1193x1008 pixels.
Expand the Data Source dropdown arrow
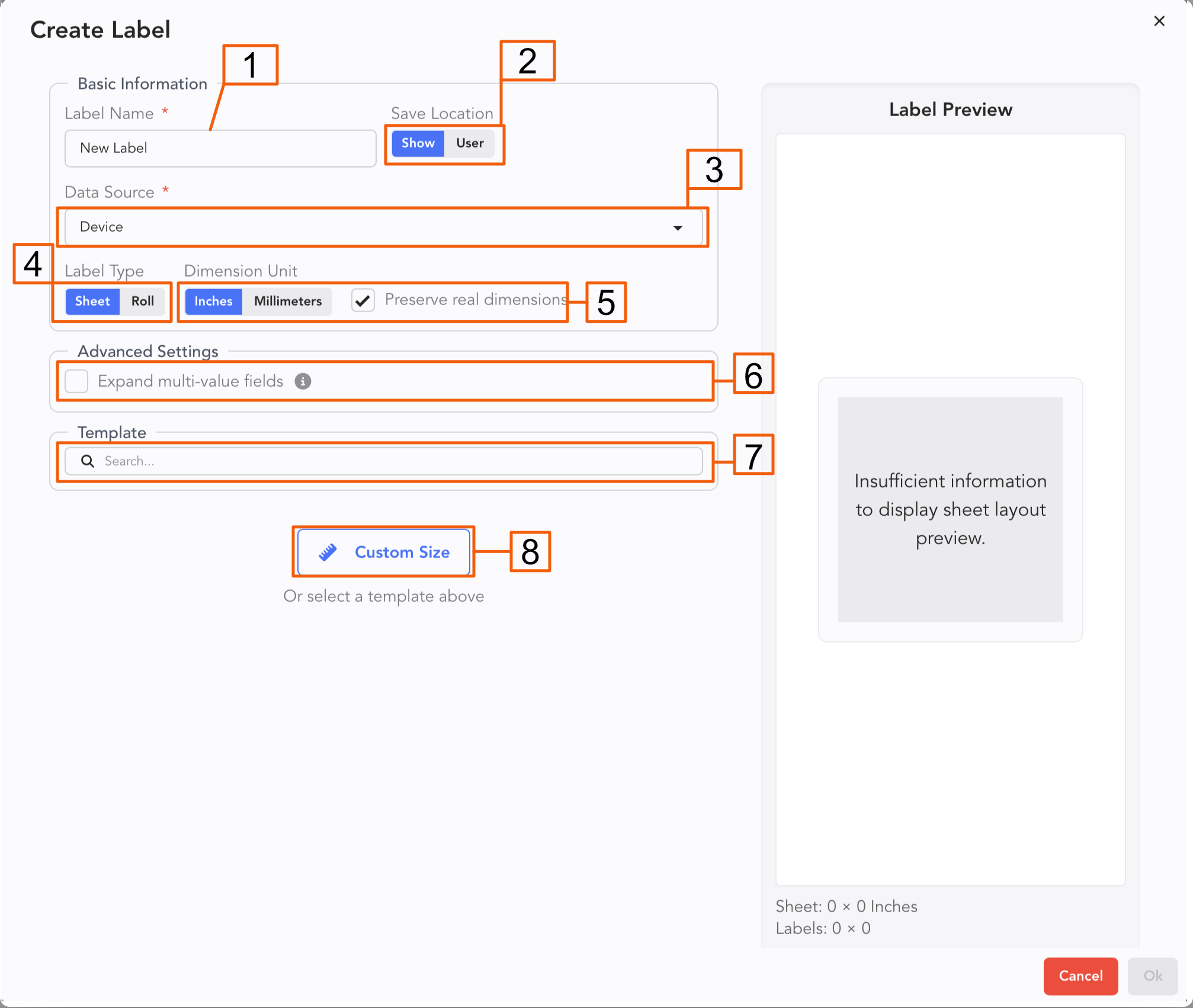tap(678, 228)
